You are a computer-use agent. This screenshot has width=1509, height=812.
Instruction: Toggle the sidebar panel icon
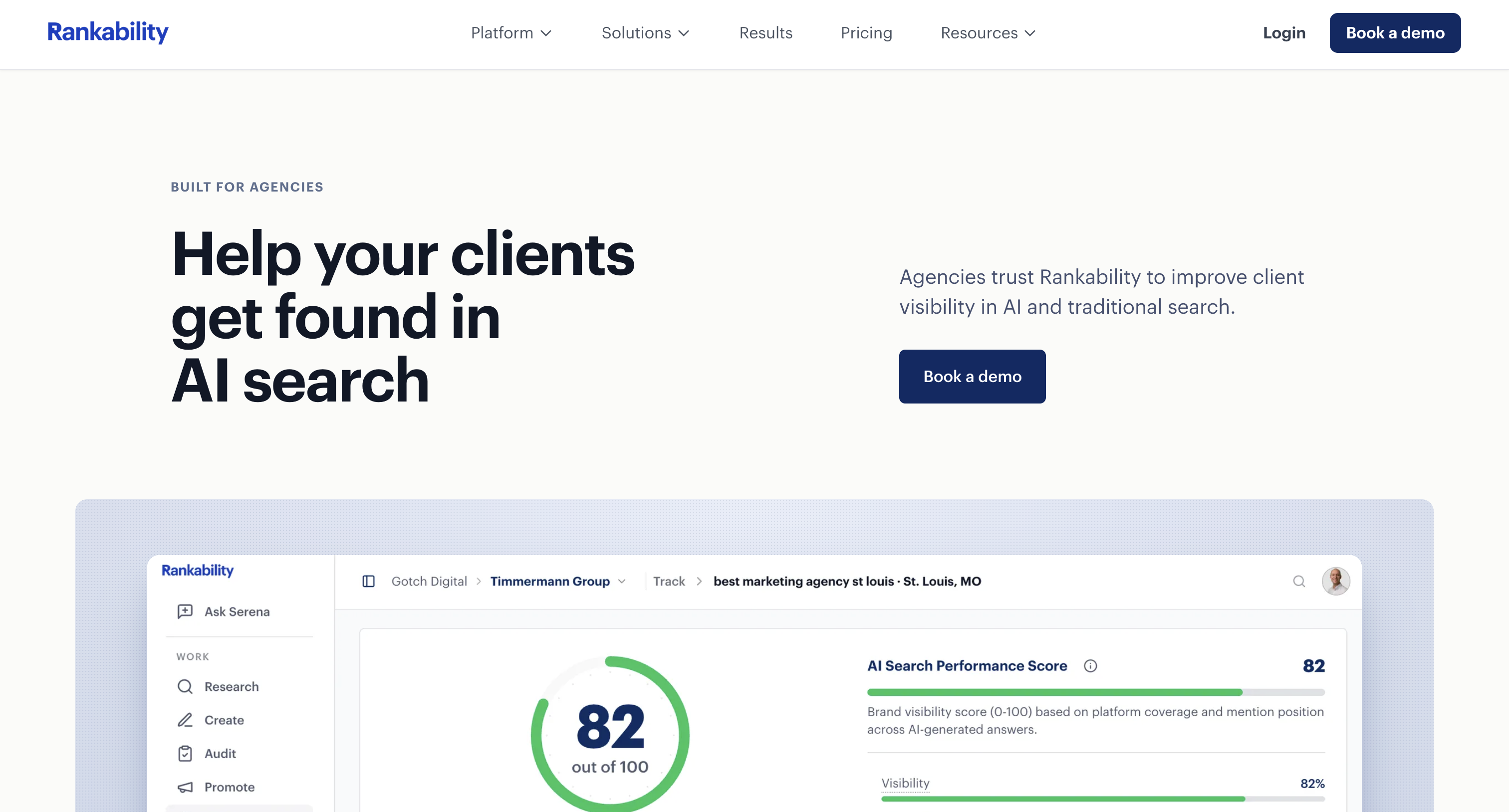(x=368, y=582)
